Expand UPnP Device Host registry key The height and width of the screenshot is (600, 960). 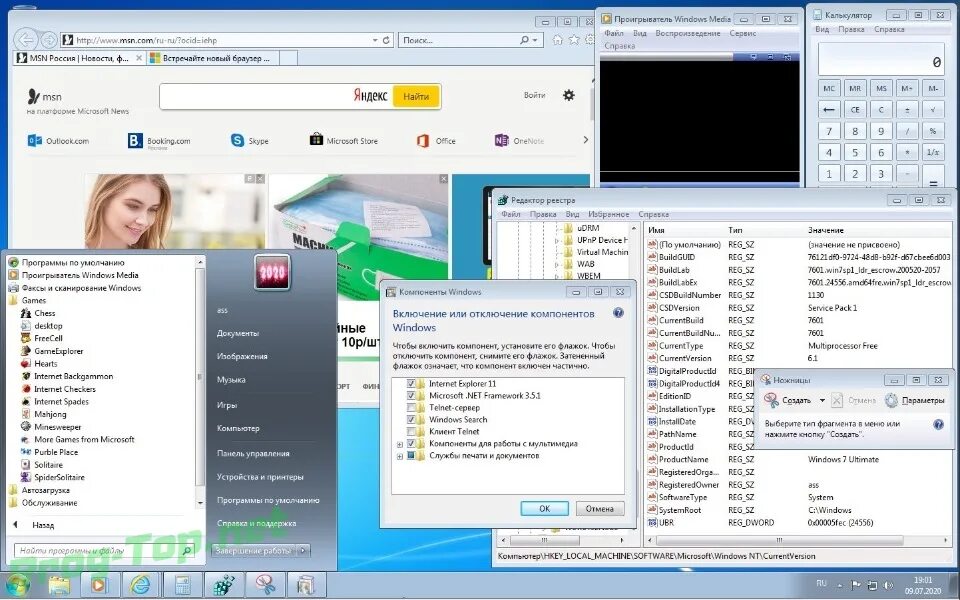(x=557, y=241)
